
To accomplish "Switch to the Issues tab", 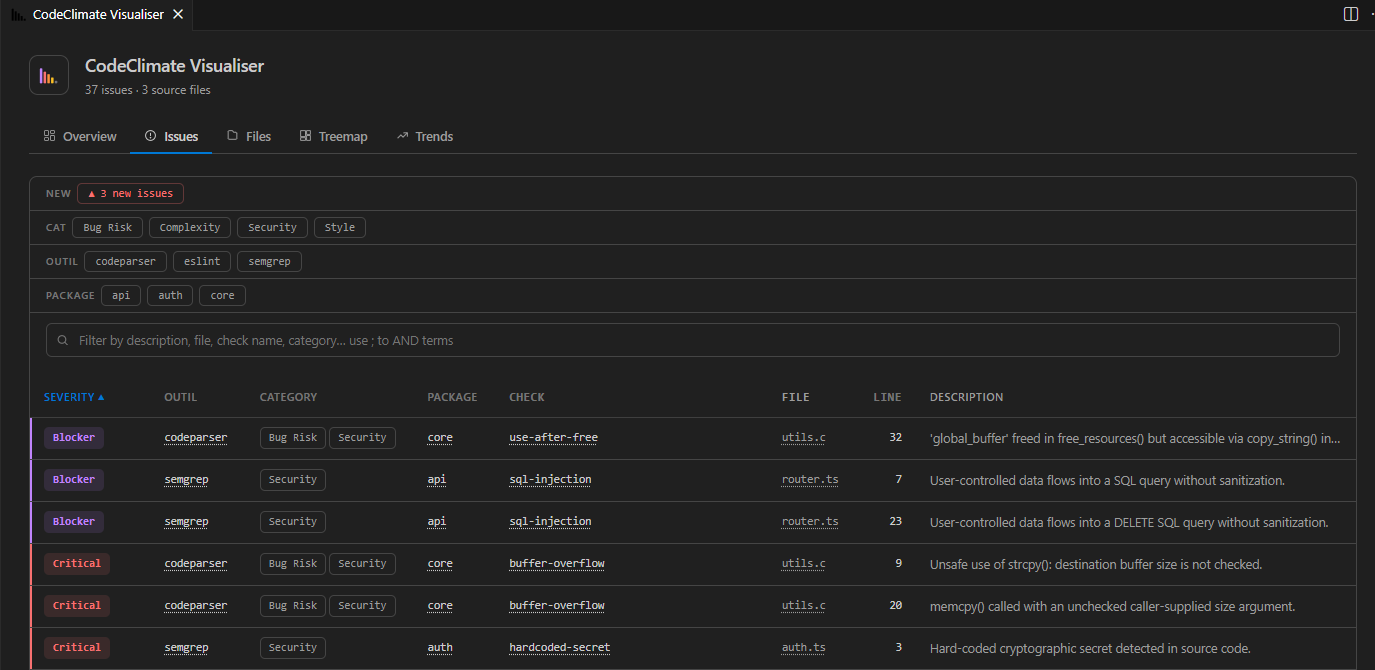I will pos(171,136).
